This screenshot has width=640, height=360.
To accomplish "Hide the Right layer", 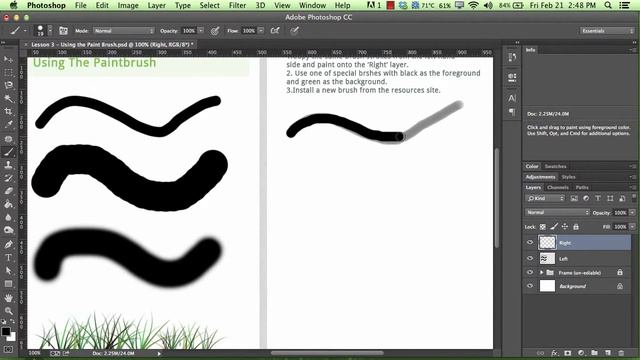I will point(530,242).
